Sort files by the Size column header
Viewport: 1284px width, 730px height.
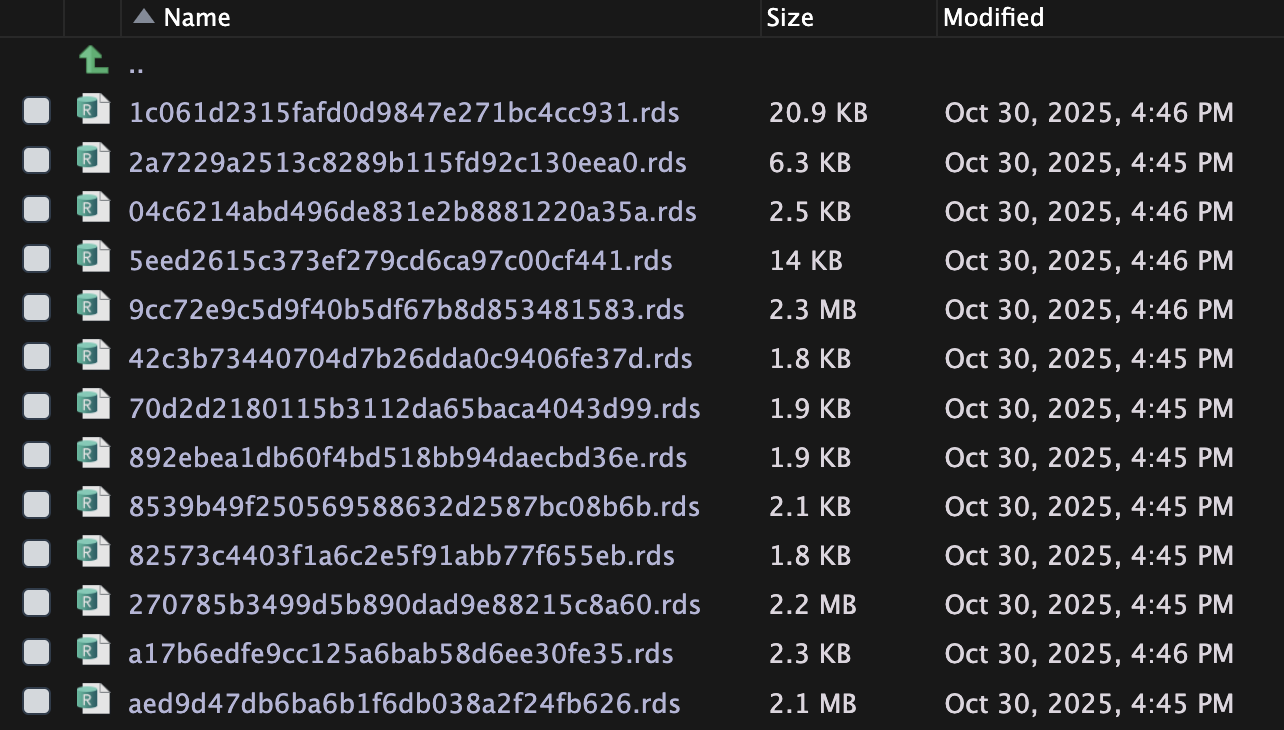coord(790,17)
